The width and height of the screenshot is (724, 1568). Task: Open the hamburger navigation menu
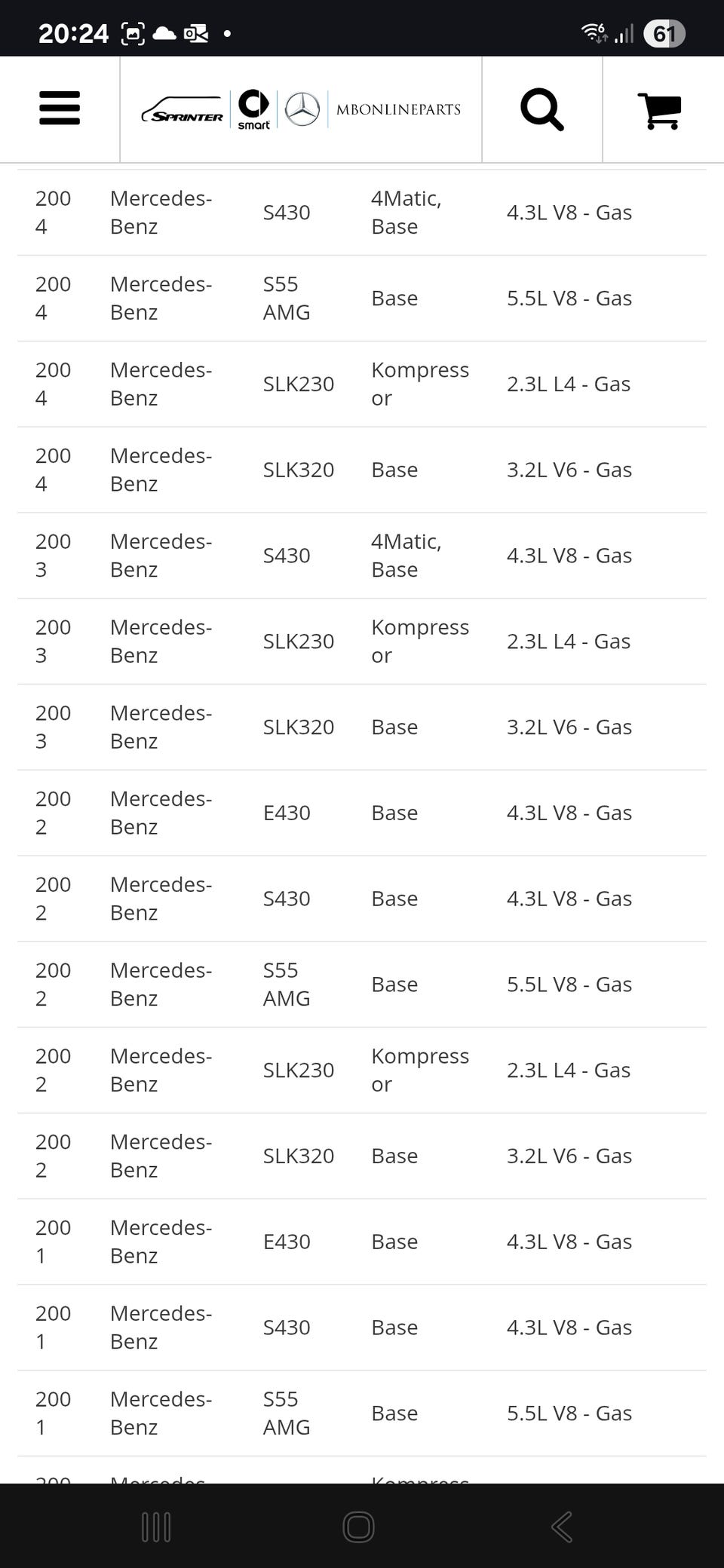pos(60,109)
